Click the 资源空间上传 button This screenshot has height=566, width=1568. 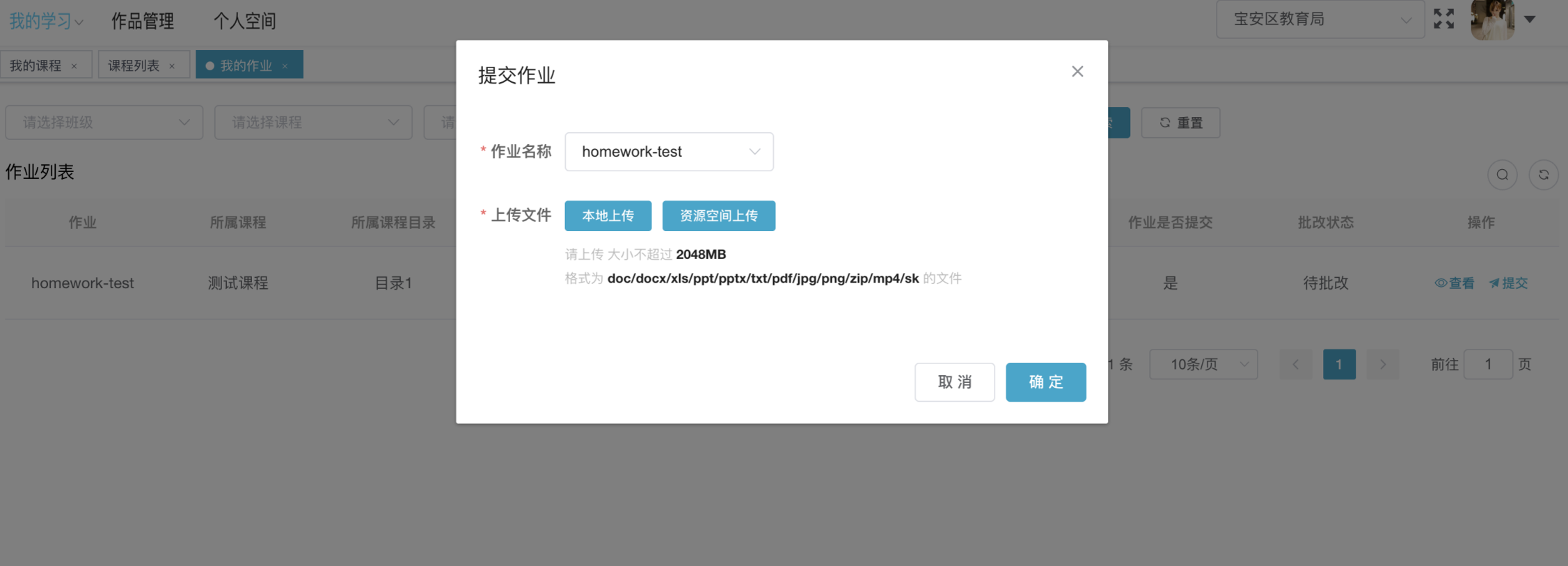tap(718, 216)
